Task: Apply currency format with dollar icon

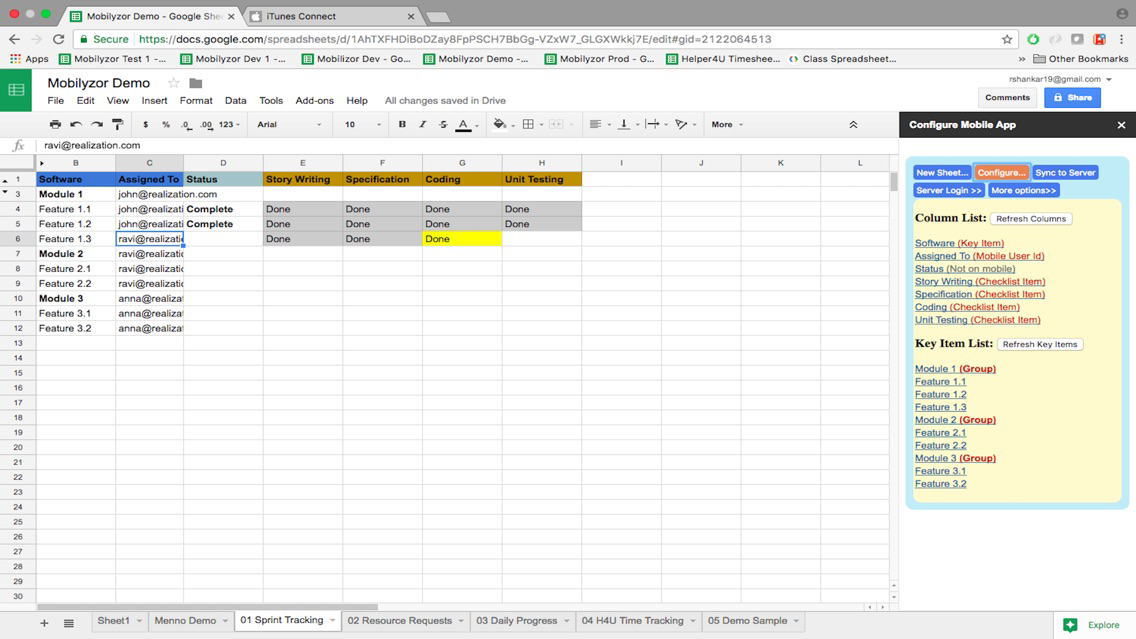Action: [146, 125]
